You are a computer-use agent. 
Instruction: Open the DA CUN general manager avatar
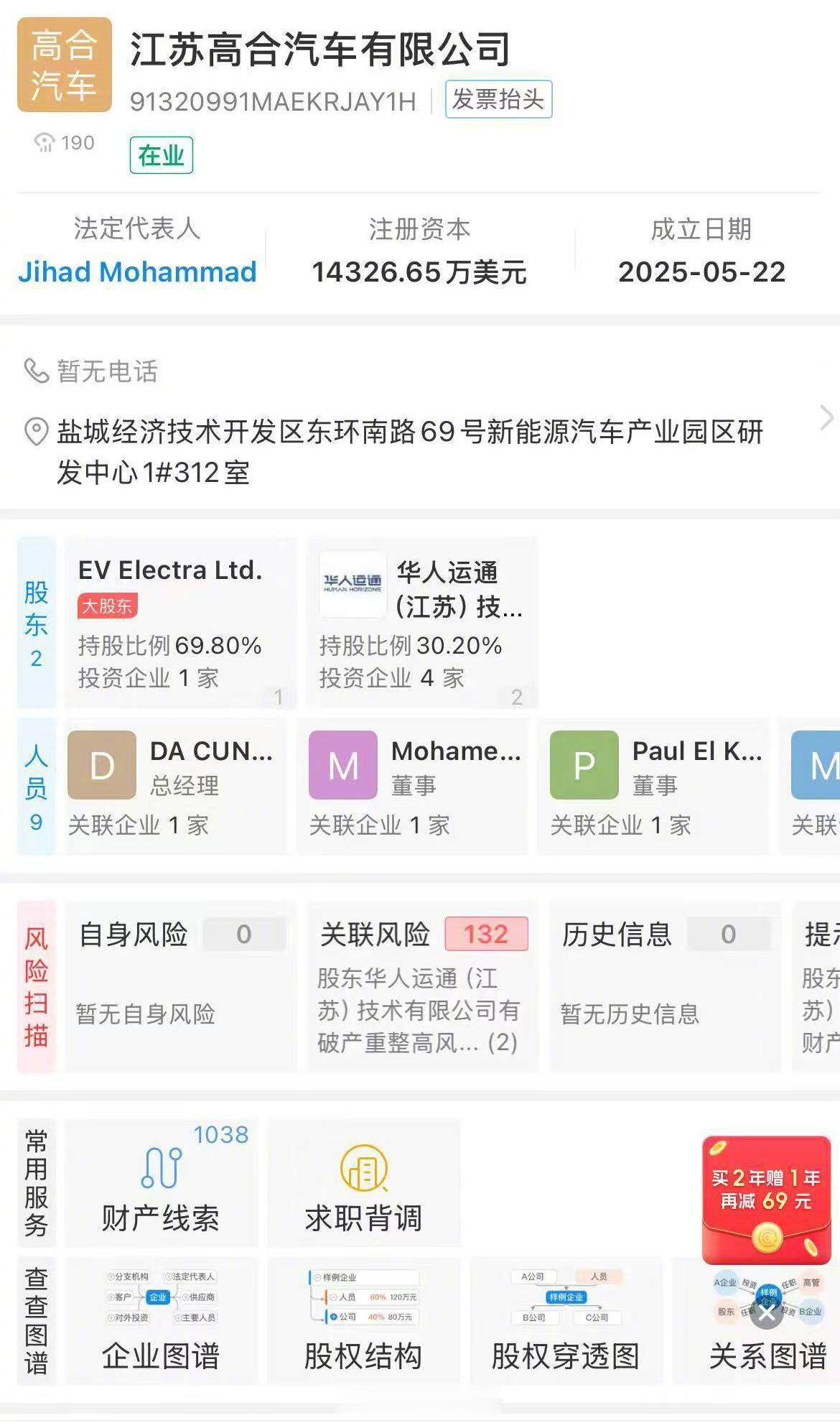[102, 765]
